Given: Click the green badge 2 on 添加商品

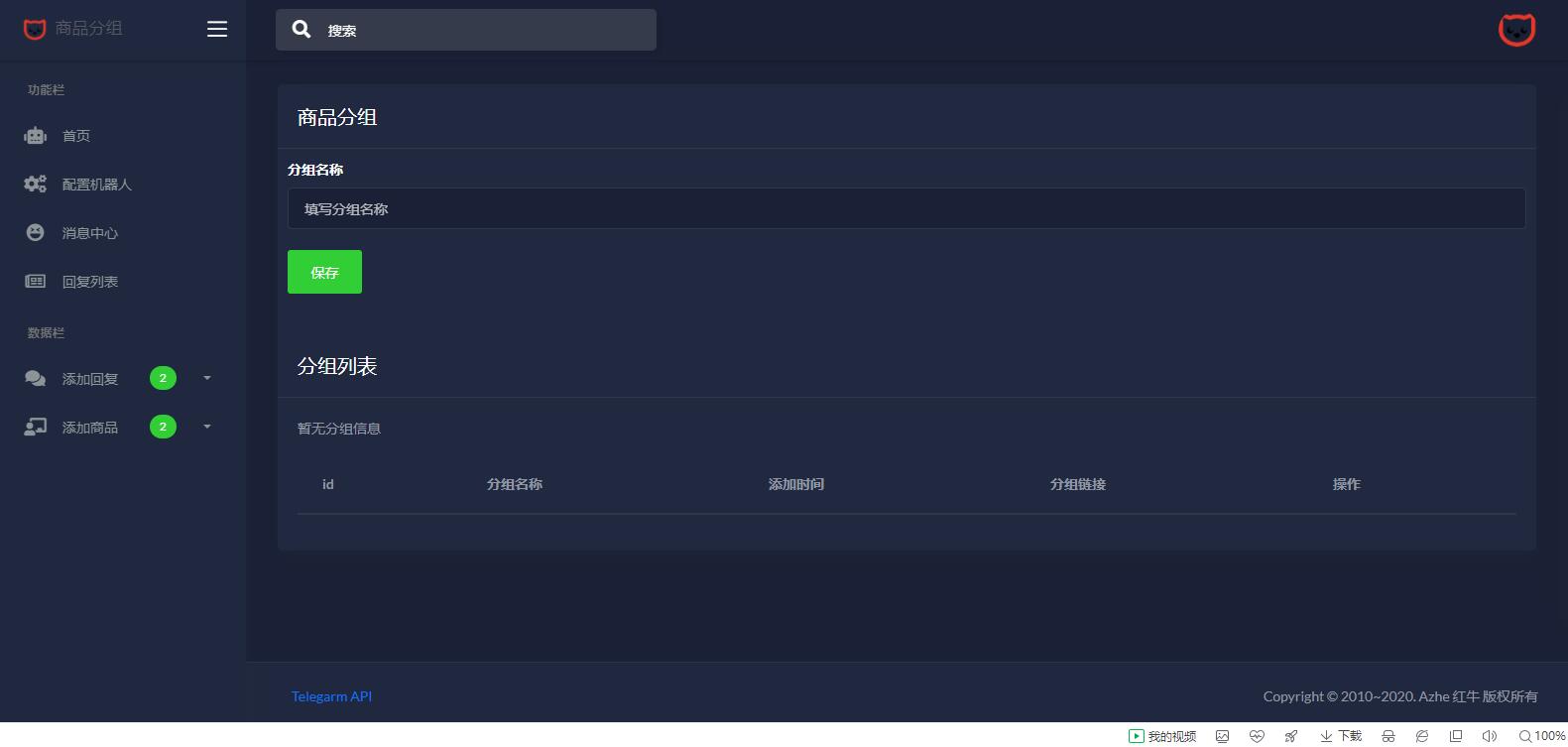Looking at the screenshot, I should pos(163,427).
